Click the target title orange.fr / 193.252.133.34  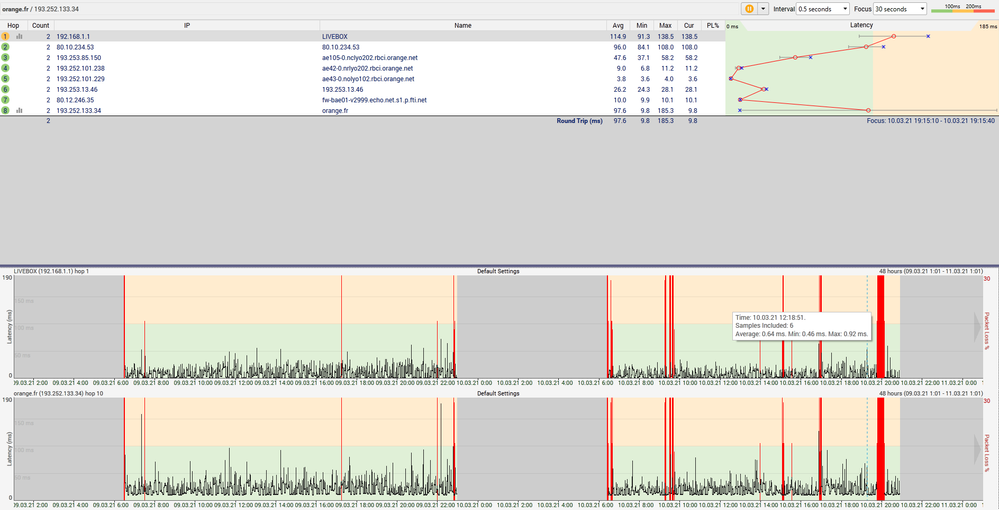[41, 9]
